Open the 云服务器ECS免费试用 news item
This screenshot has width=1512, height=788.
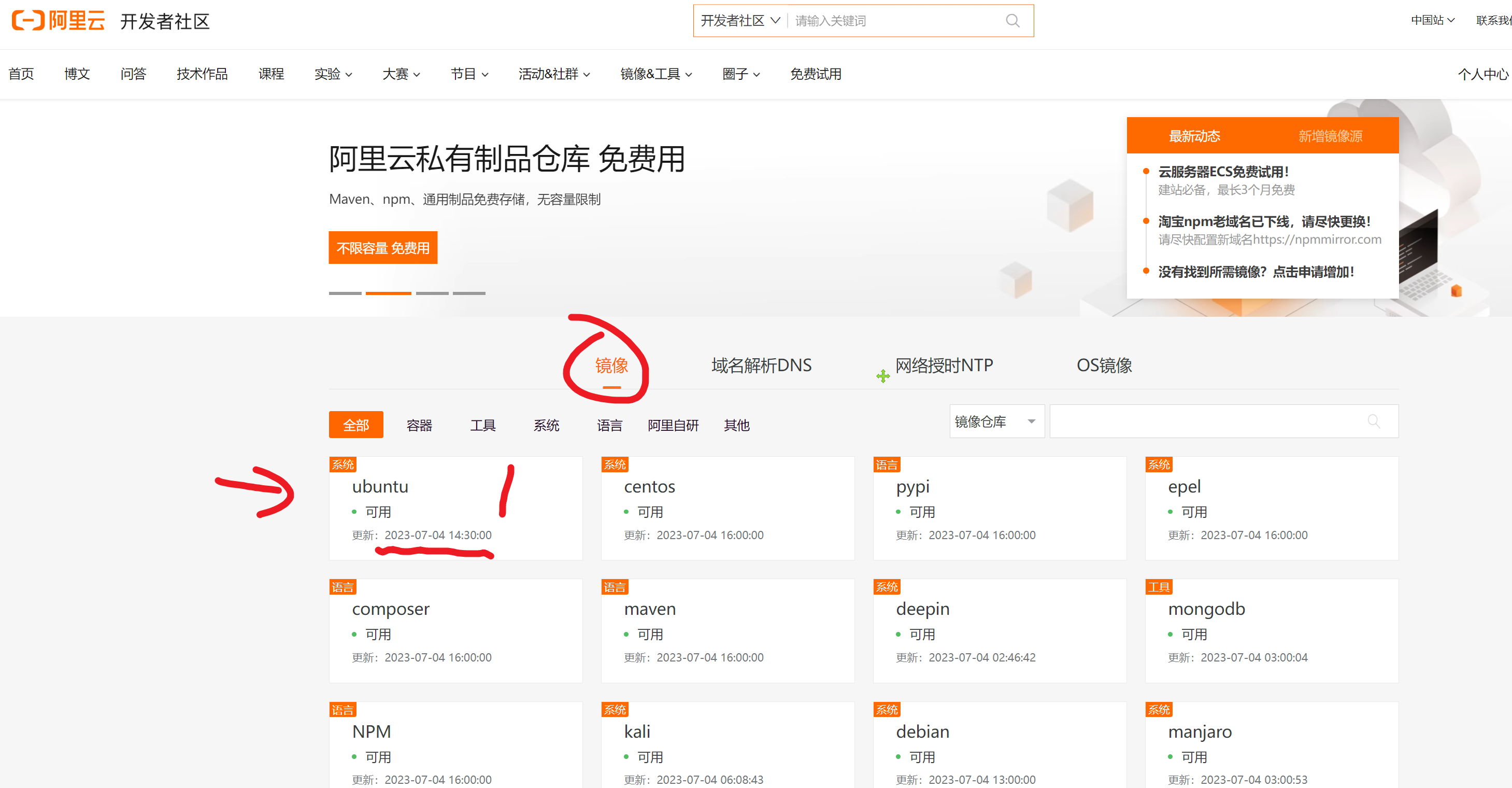[x=1223, y=172]
